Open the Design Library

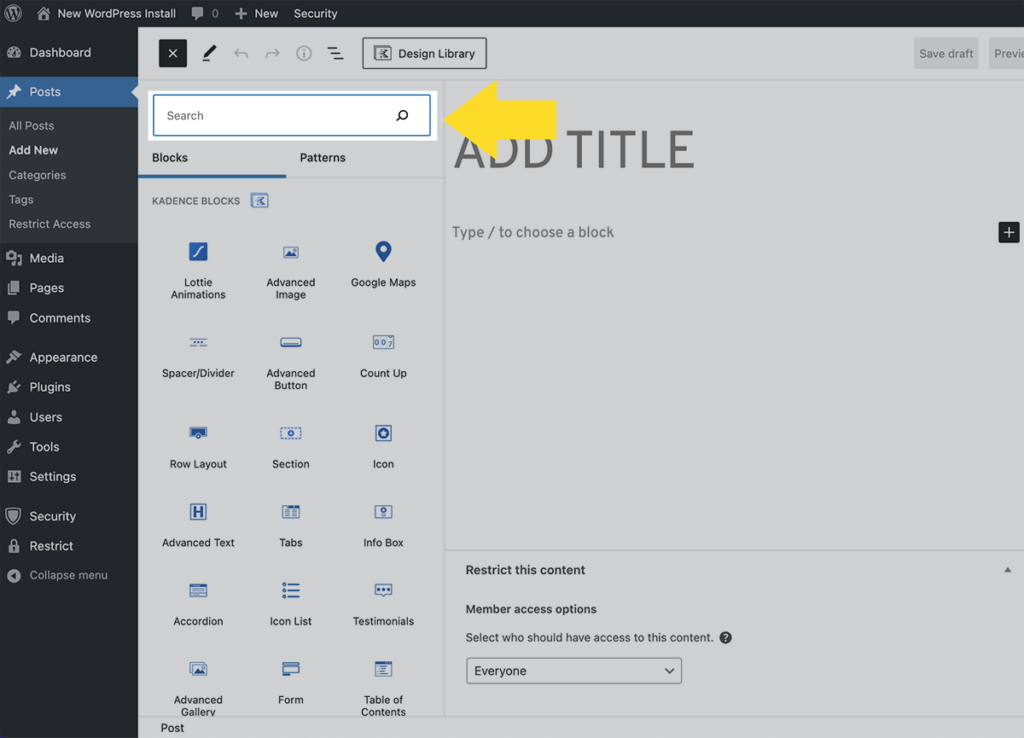coord(424,54)
